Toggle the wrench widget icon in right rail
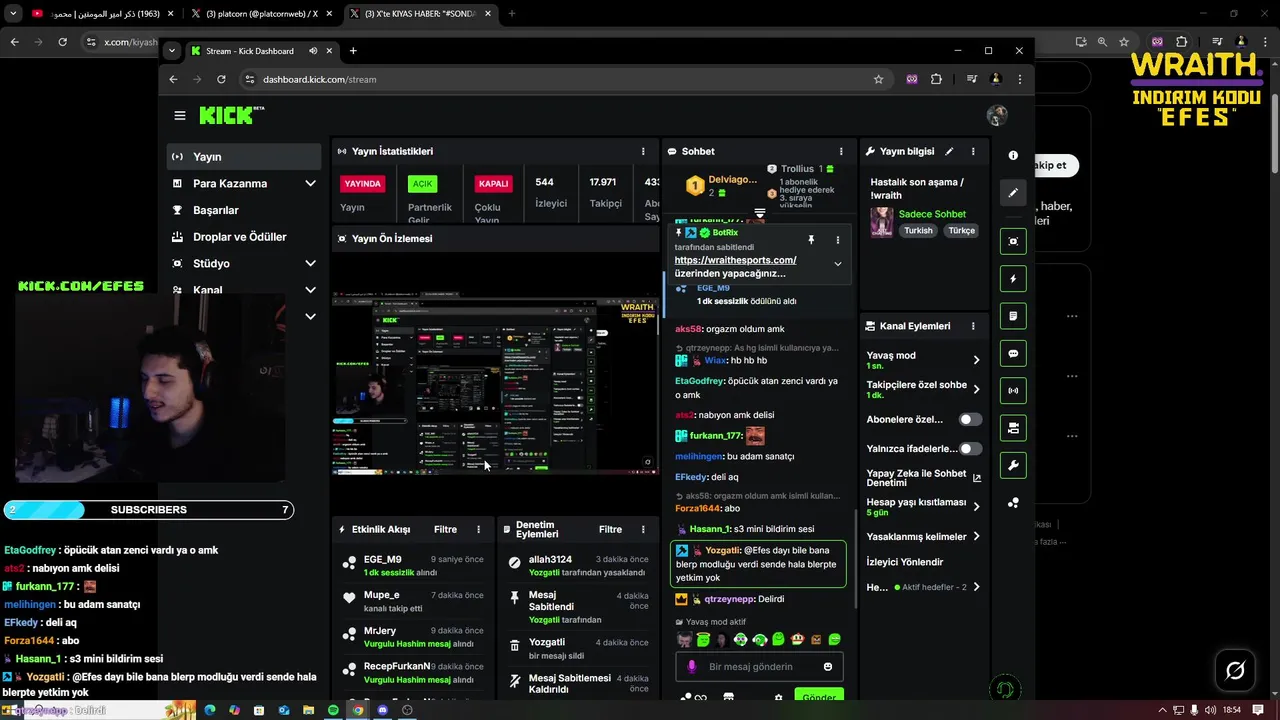 point(1013,465)
